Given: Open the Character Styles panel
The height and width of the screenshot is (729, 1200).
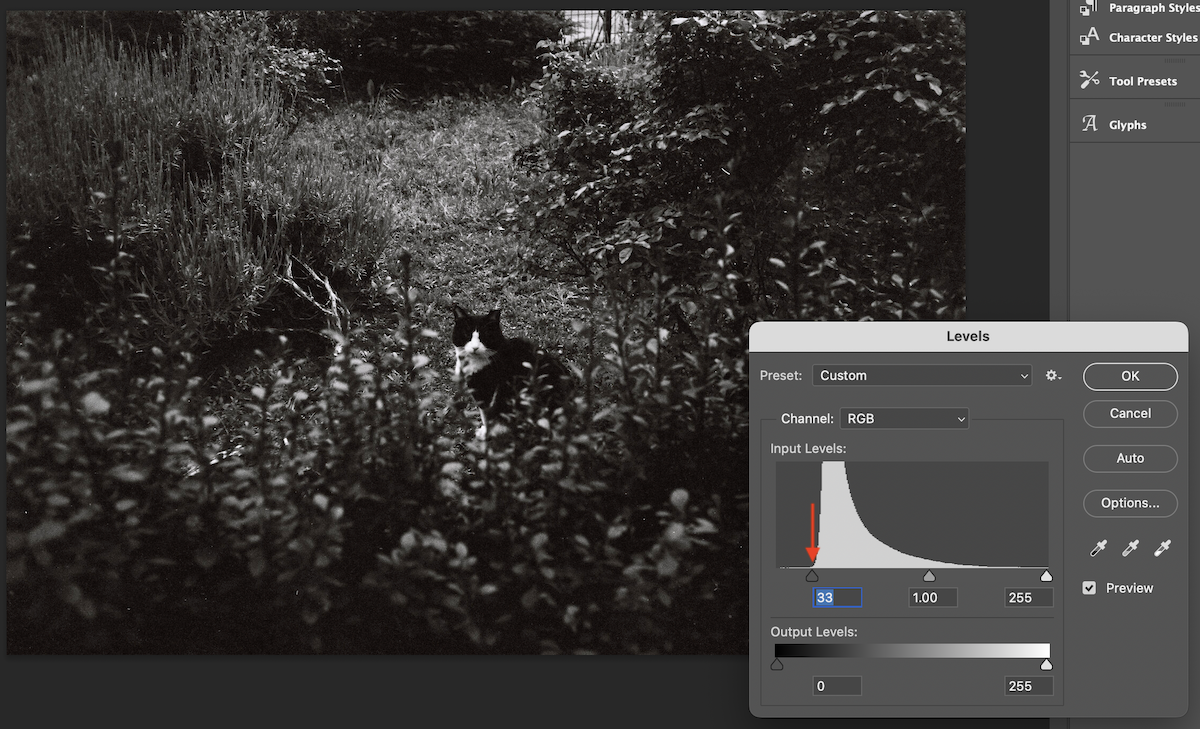Looking at the screenshot, I should point(1139,38).
